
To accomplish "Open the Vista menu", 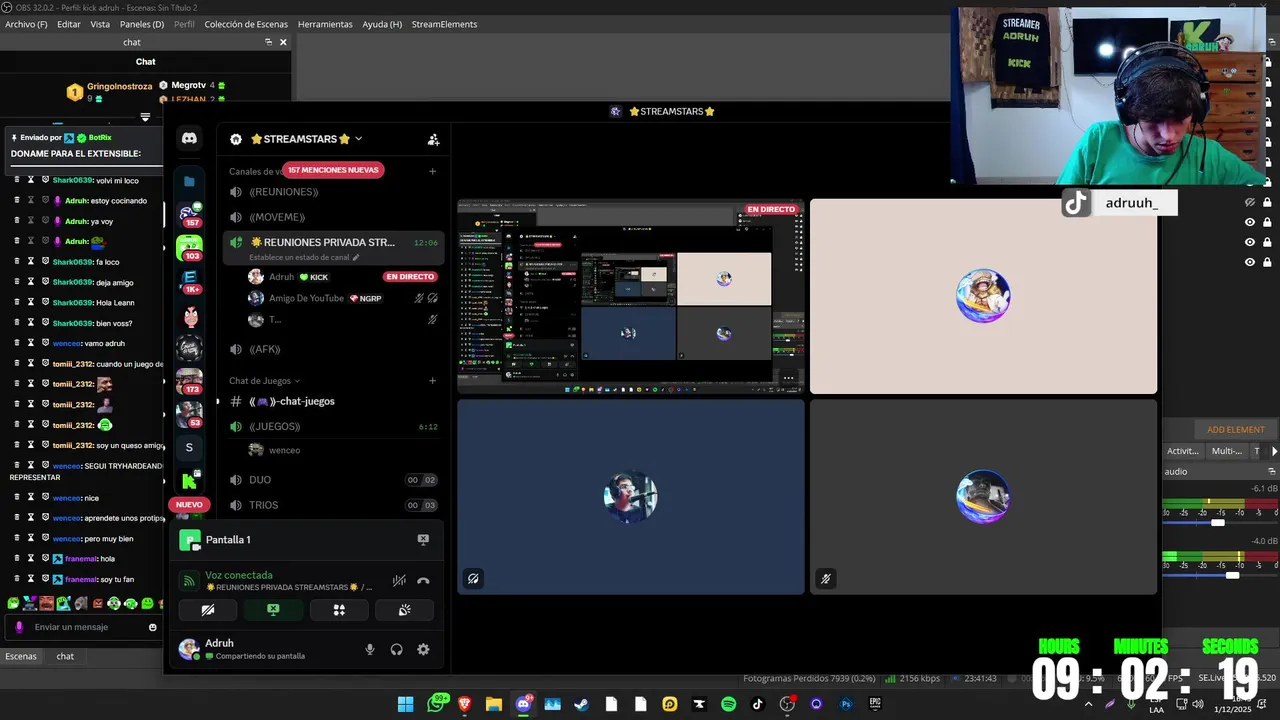I will coord(100,24).
